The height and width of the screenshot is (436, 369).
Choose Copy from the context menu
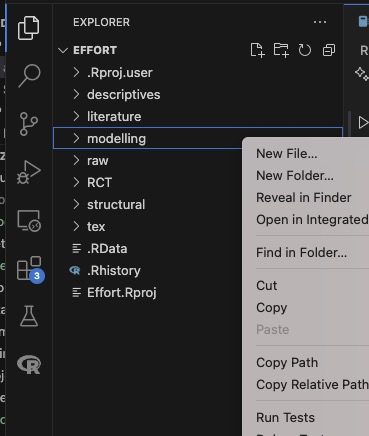click(271, 308)
